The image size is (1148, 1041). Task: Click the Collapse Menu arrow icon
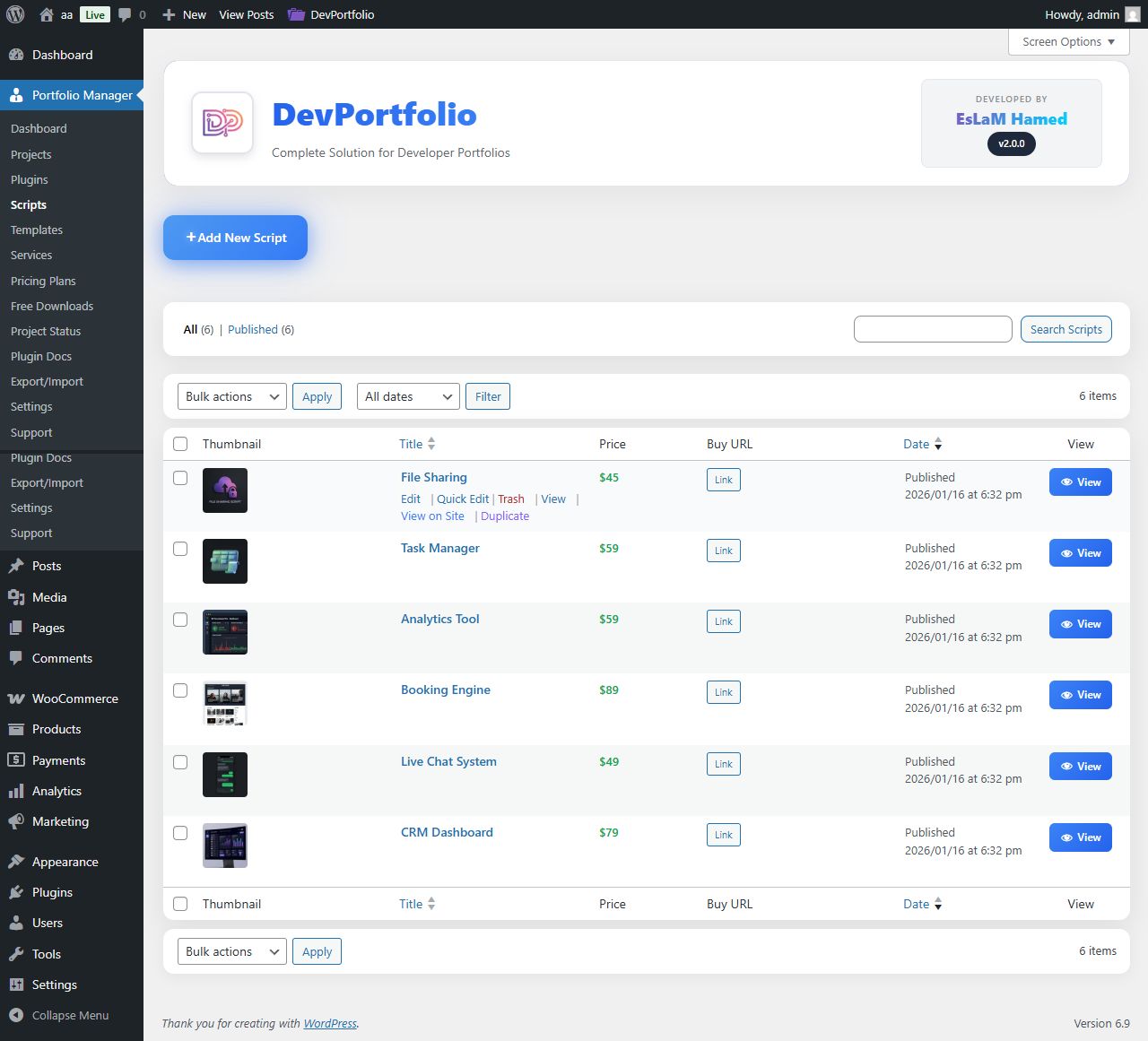(16, 1015)
